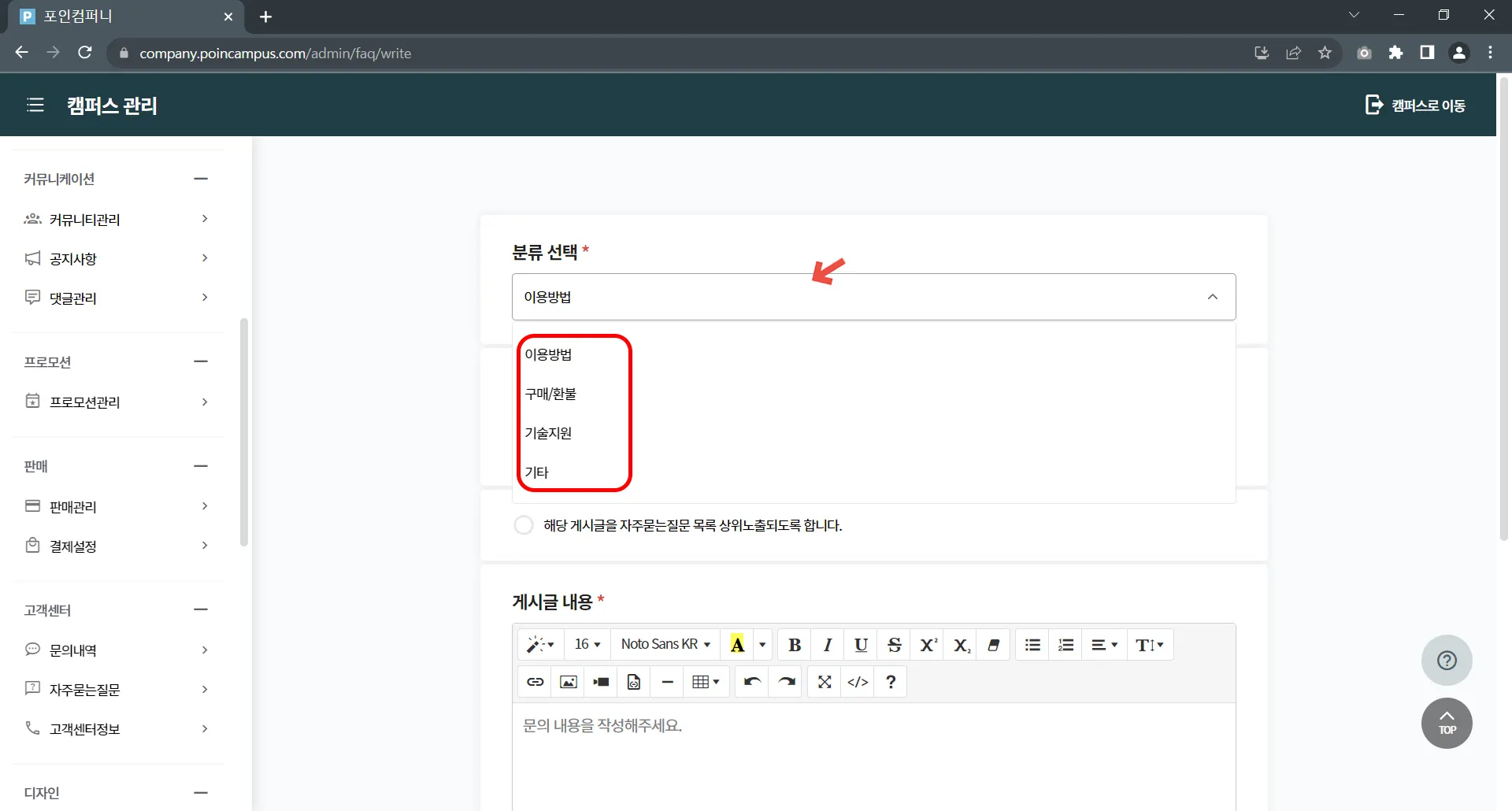Open the editor help question mark
The image size is (1512, 811).
[891, 682]
